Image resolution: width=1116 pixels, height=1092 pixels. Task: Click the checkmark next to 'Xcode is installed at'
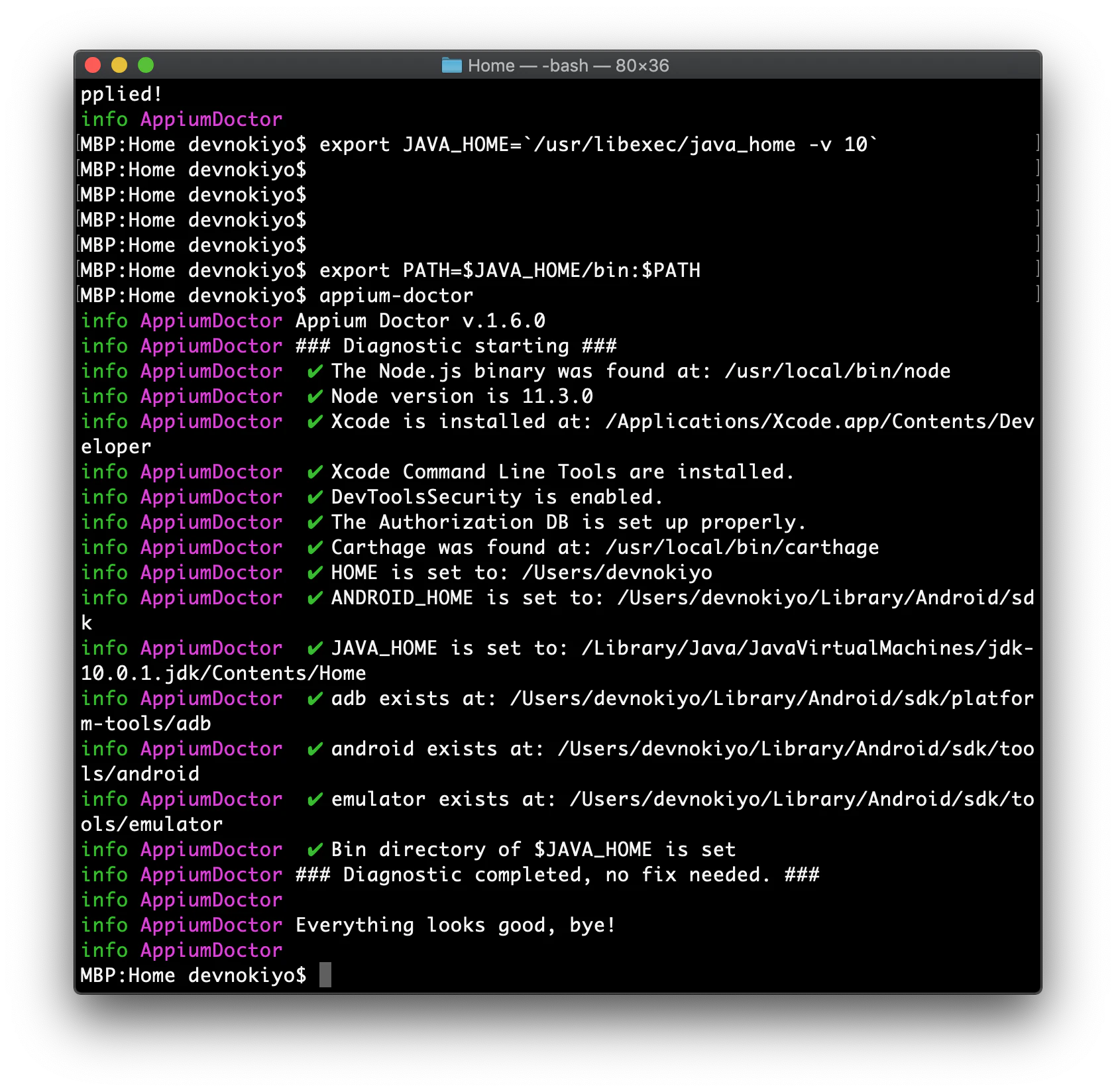click(x=315, y=421)
